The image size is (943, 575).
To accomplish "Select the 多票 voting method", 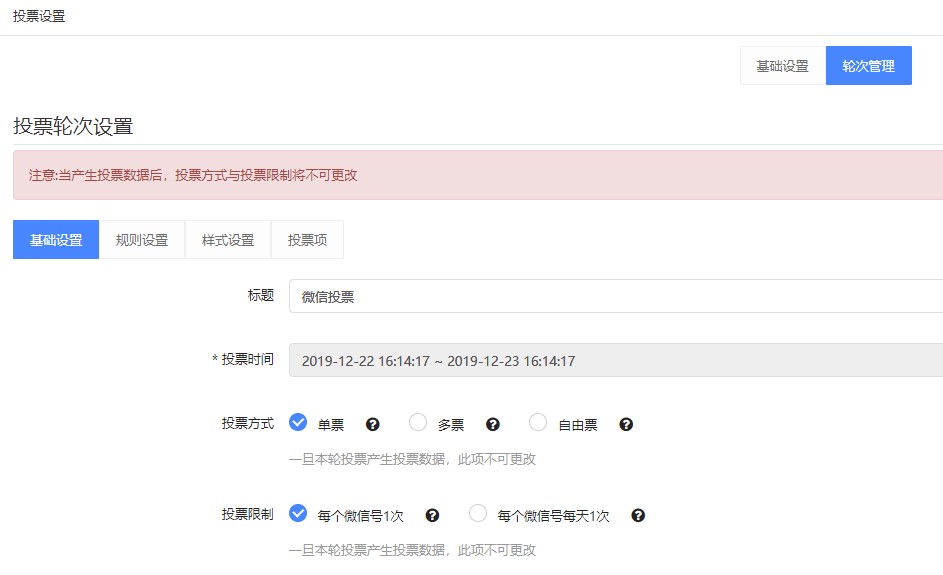I will tap(418, 422).
